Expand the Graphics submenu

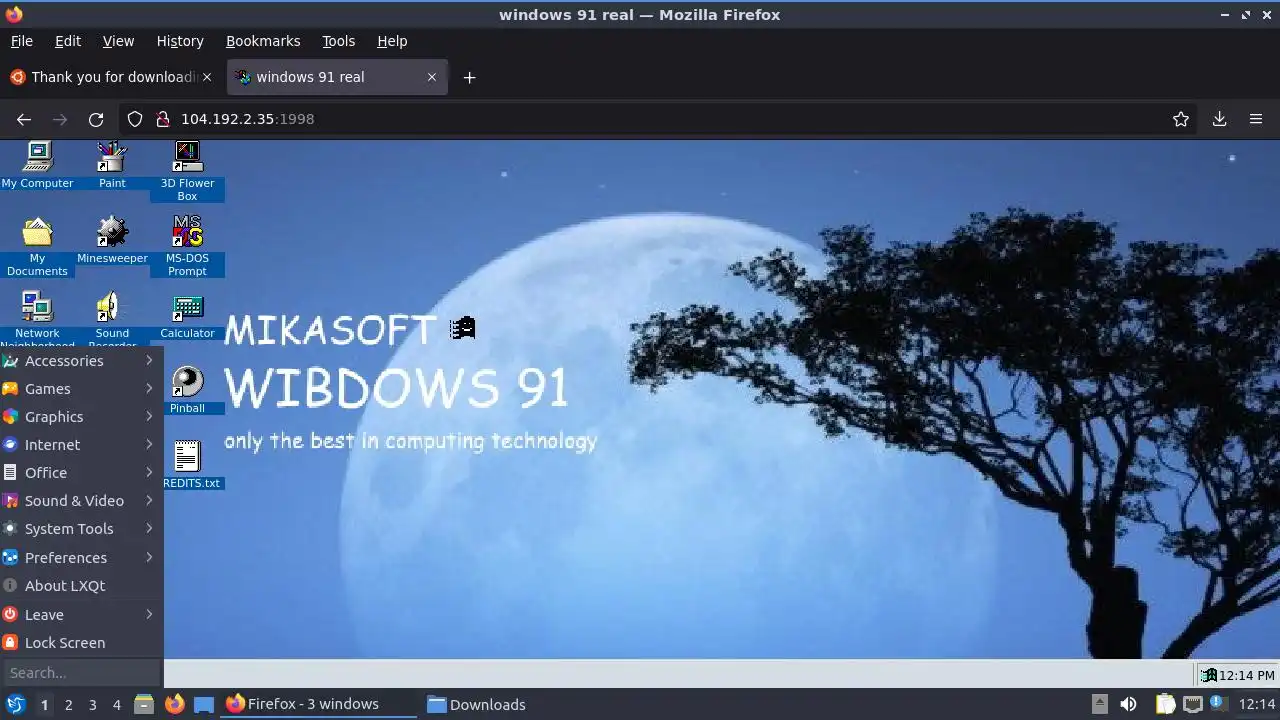click(81, 417)
